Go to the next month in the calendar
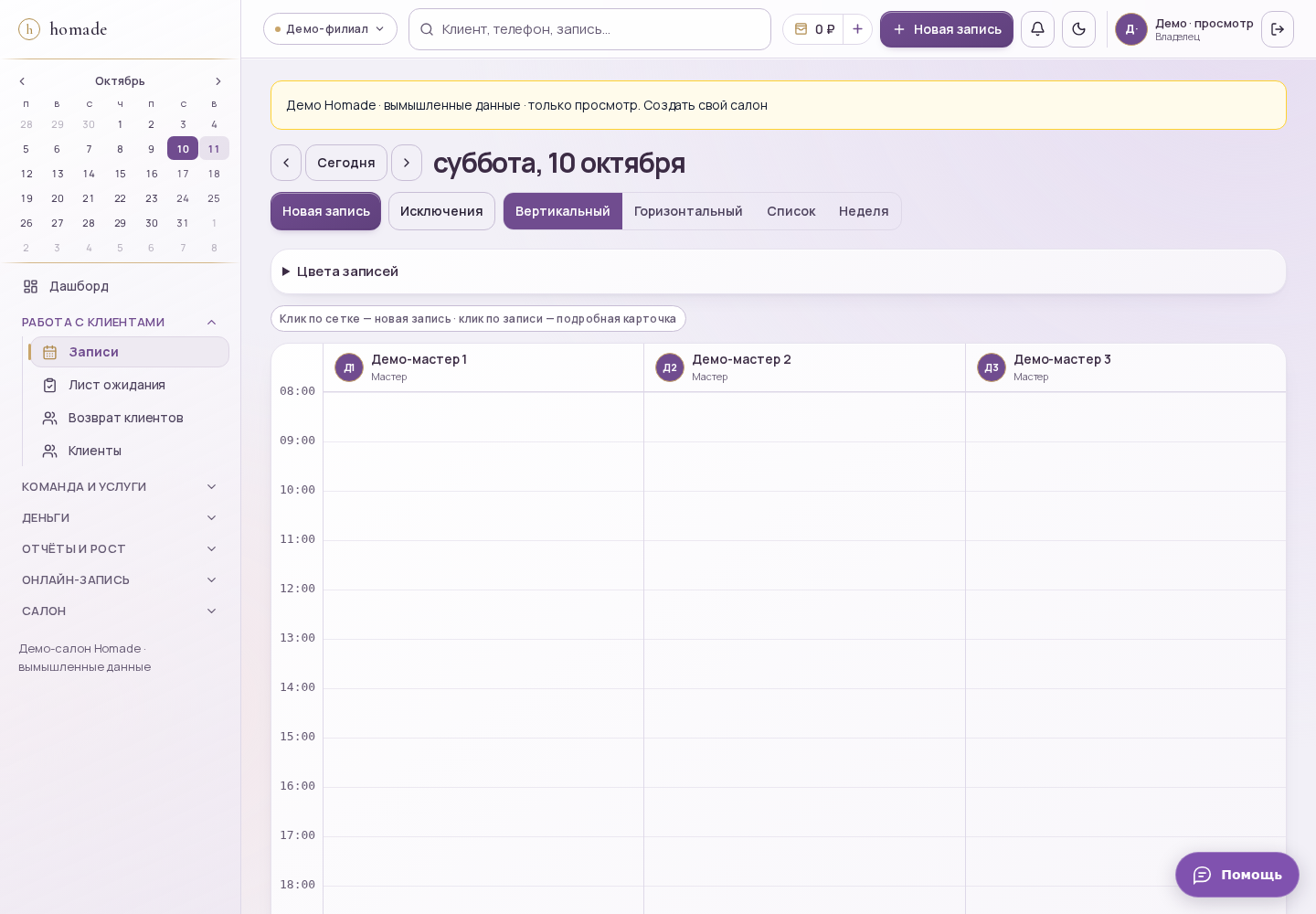 pos(218,81)
